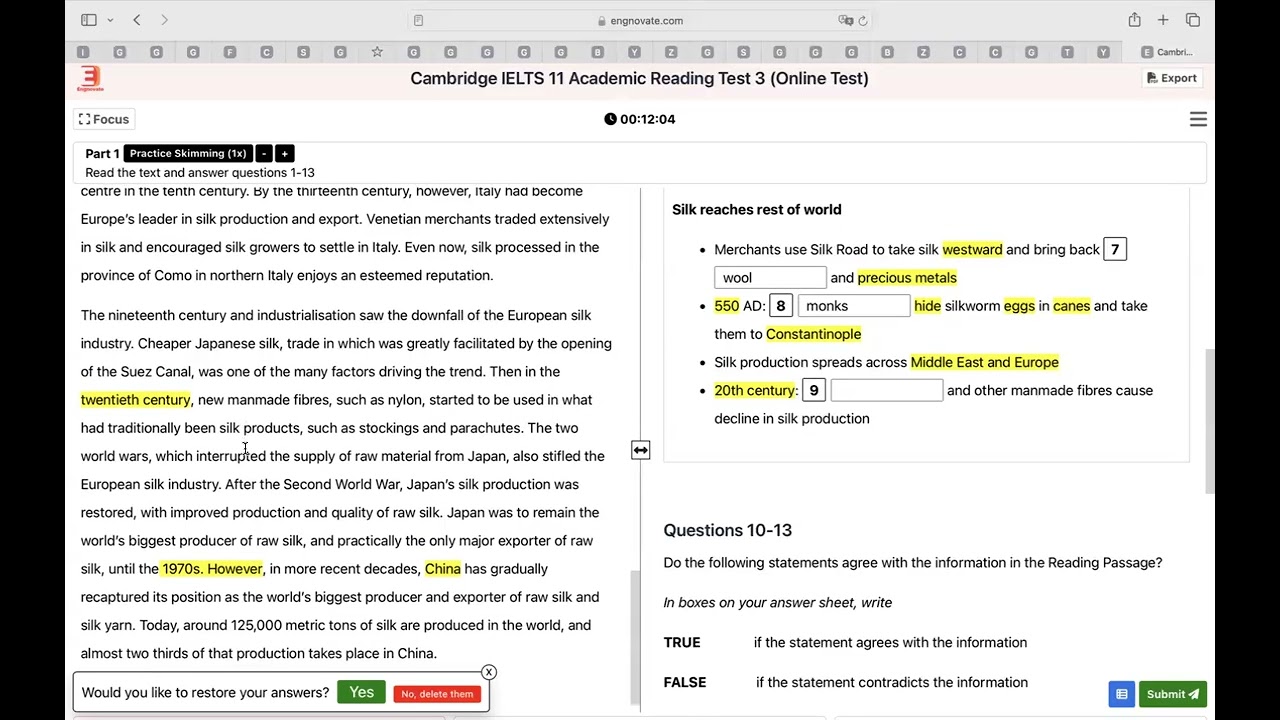
Task: Click the Practice Skimming (1x) button
Action: coord(188,153)
